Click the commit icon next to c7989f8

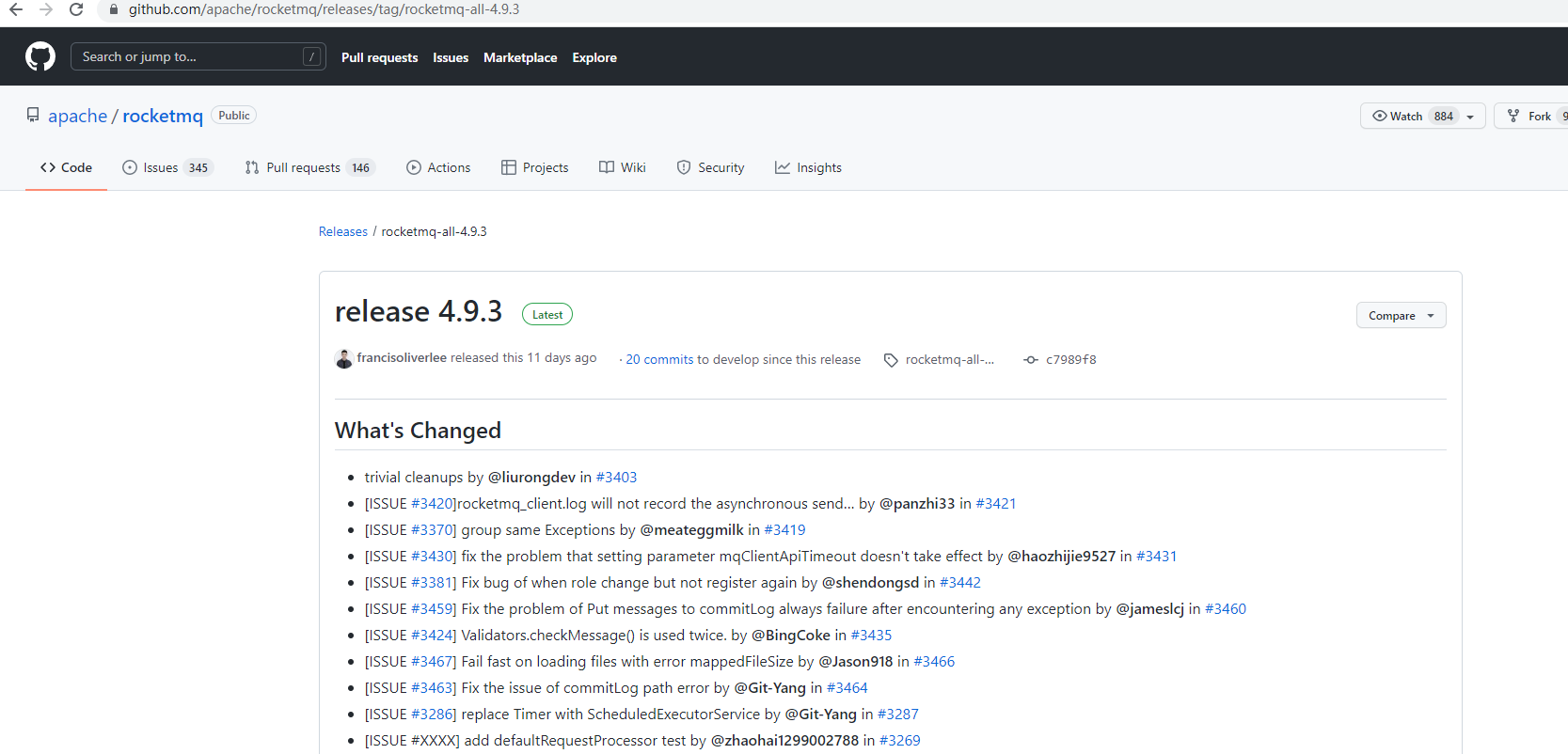tap(1031, 360)
